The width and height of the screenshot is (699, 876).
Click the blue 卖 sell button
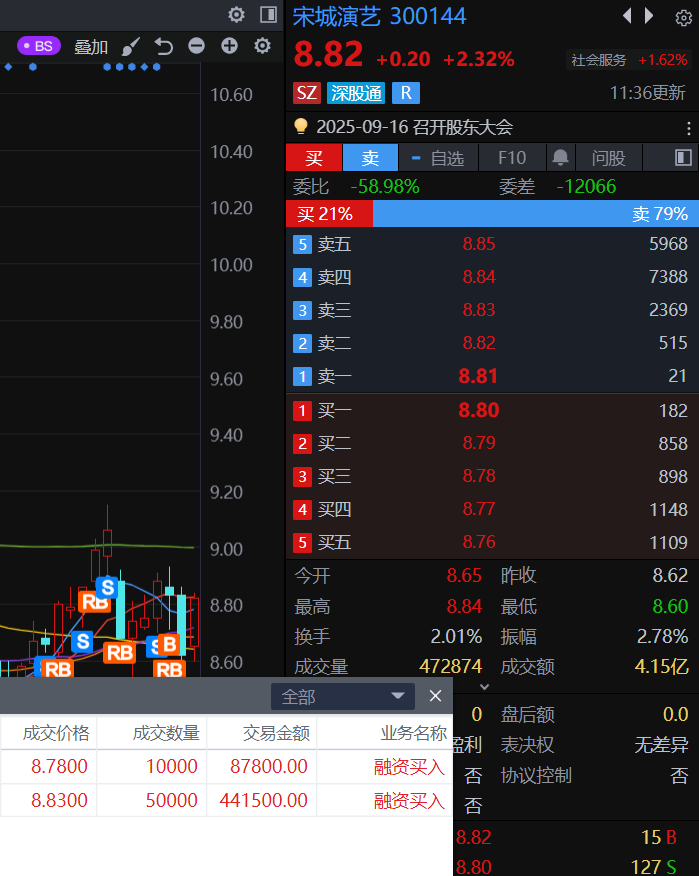370,158
